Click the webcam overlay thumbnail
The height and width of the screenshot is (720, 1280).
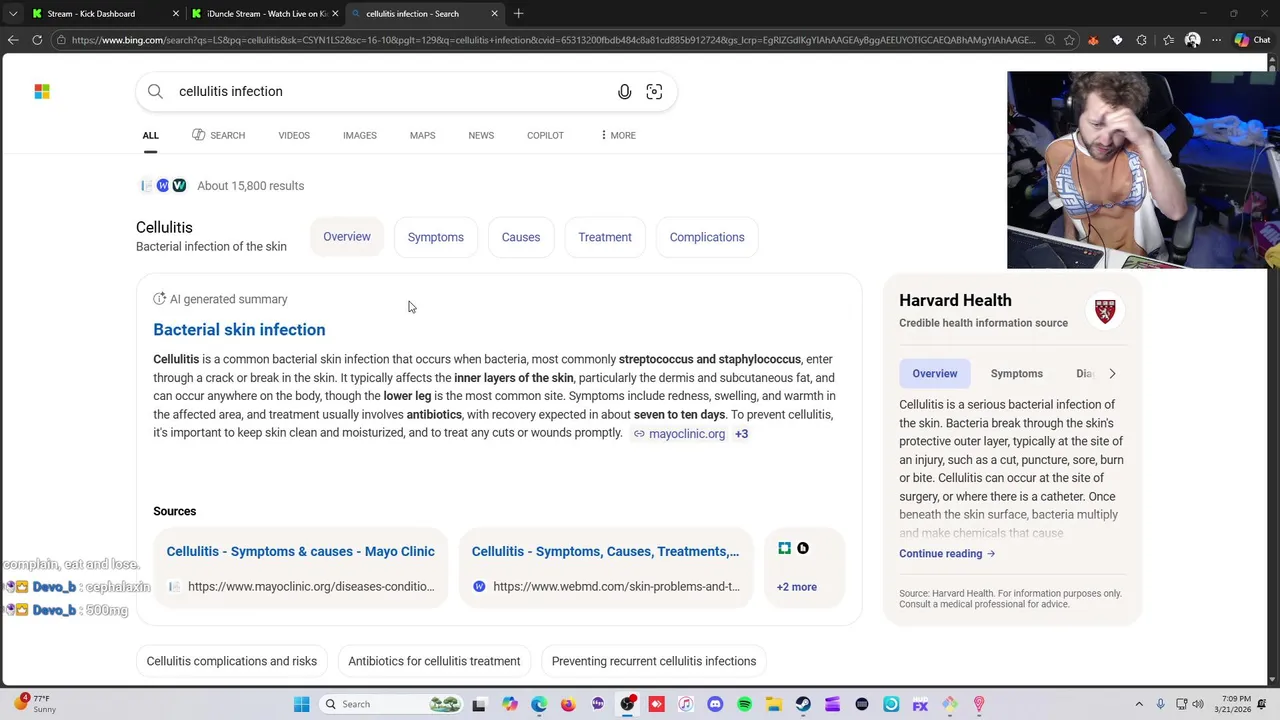coord(1143,170)
